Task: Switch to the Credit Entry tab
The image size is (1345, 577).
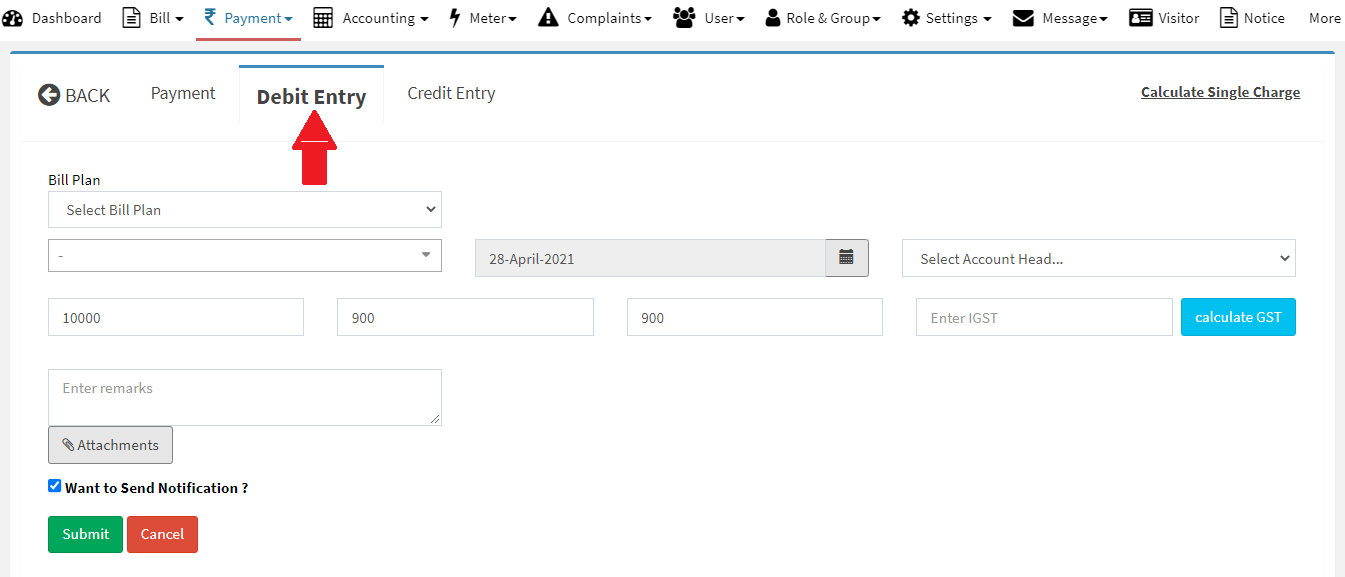Action: click(451, 93)
